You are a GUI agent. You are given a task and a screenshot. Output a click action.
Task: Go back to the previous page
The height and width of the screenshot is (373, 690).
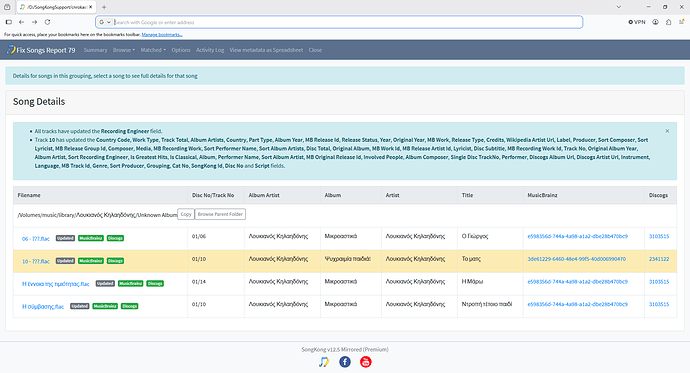coord(22,22)
